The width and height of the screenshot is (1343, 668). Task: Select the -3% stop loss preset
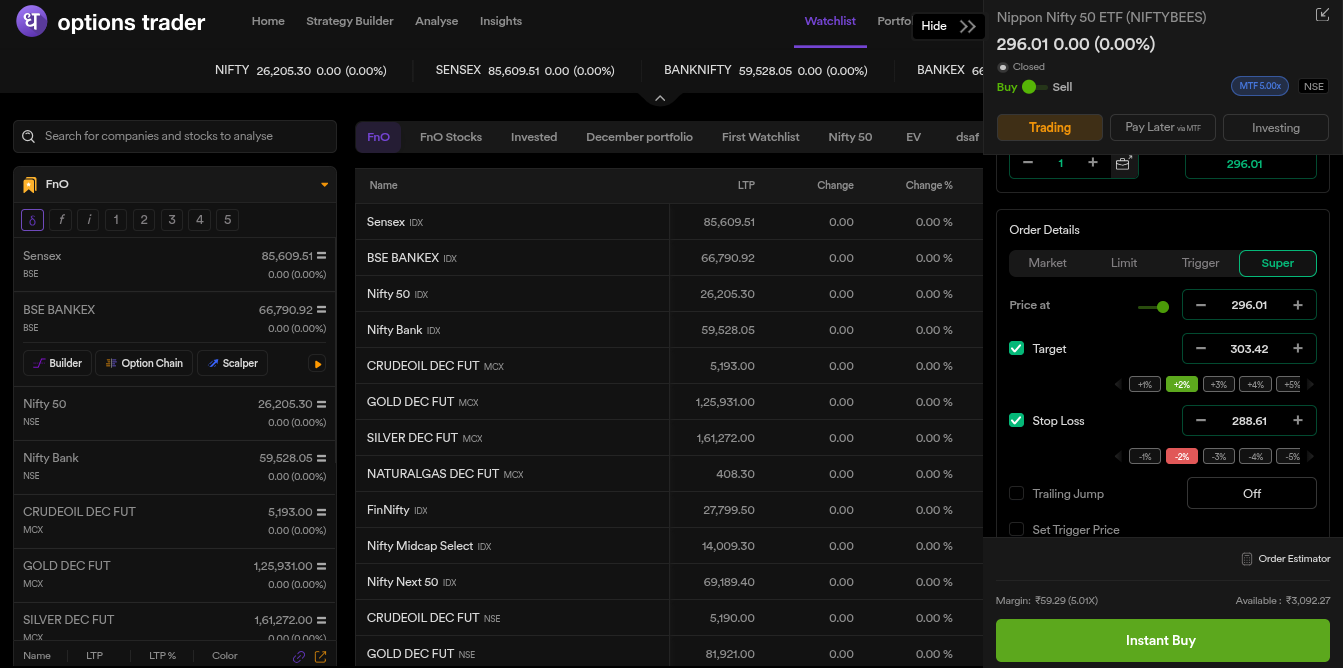click(x=1218, y=456)
